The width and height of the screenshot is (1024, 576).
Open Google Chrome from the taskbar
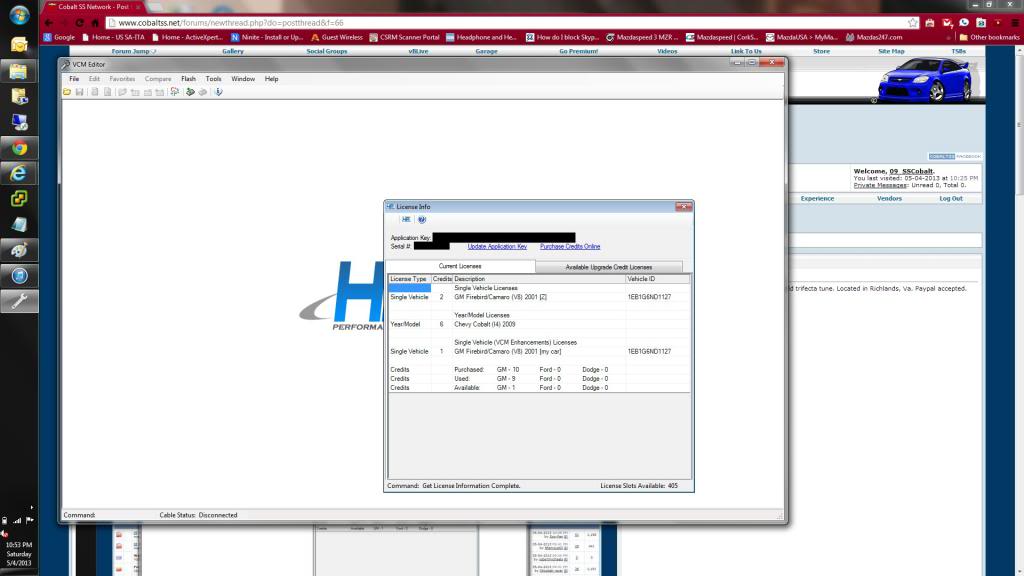19,148
